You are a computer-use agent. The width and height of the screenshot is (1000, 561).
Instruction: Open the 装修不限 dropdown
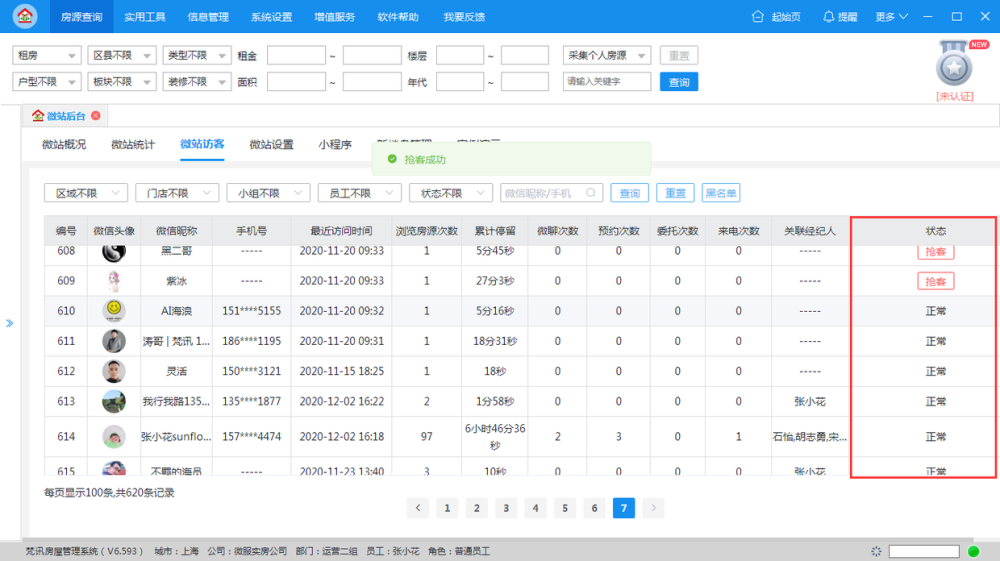(x=196, y=82)
